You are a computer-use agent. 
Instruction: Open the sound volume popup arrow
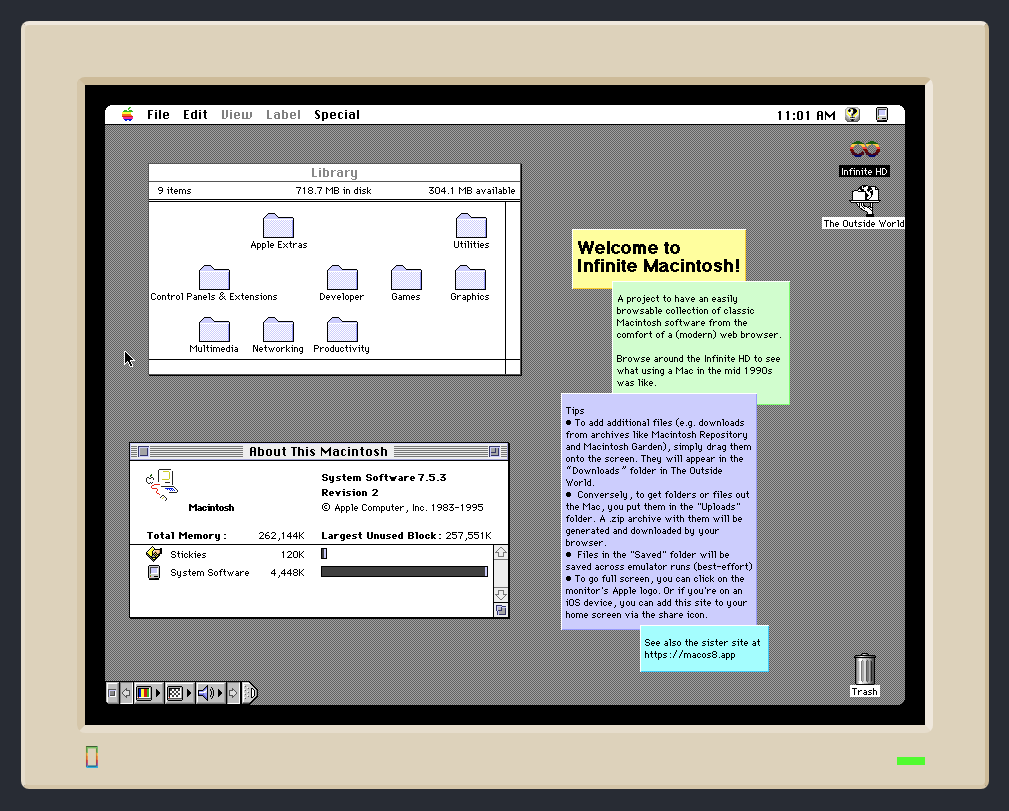tap(219, 692)
